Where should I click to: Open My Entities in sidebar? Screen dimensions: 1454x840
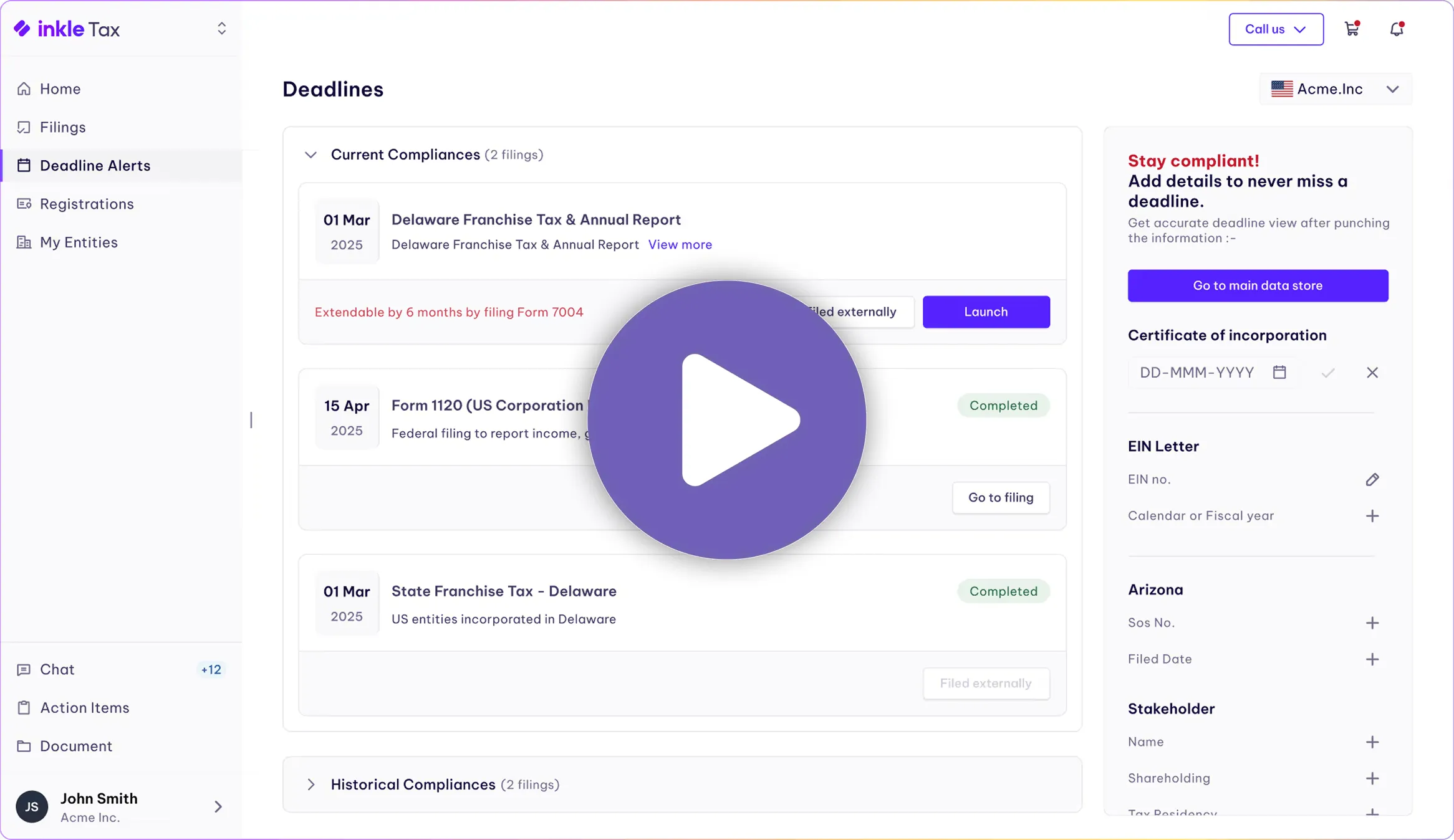click(79, 242)
